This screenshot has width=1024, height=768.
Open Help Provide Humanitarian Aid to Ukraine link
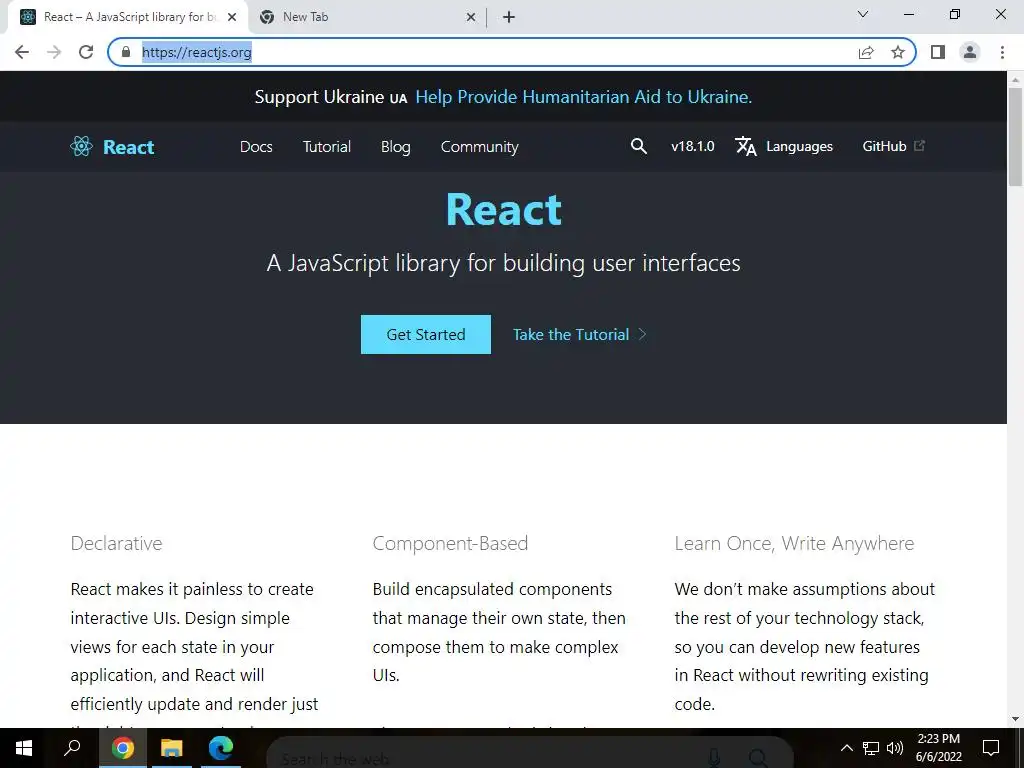[584, 97]
